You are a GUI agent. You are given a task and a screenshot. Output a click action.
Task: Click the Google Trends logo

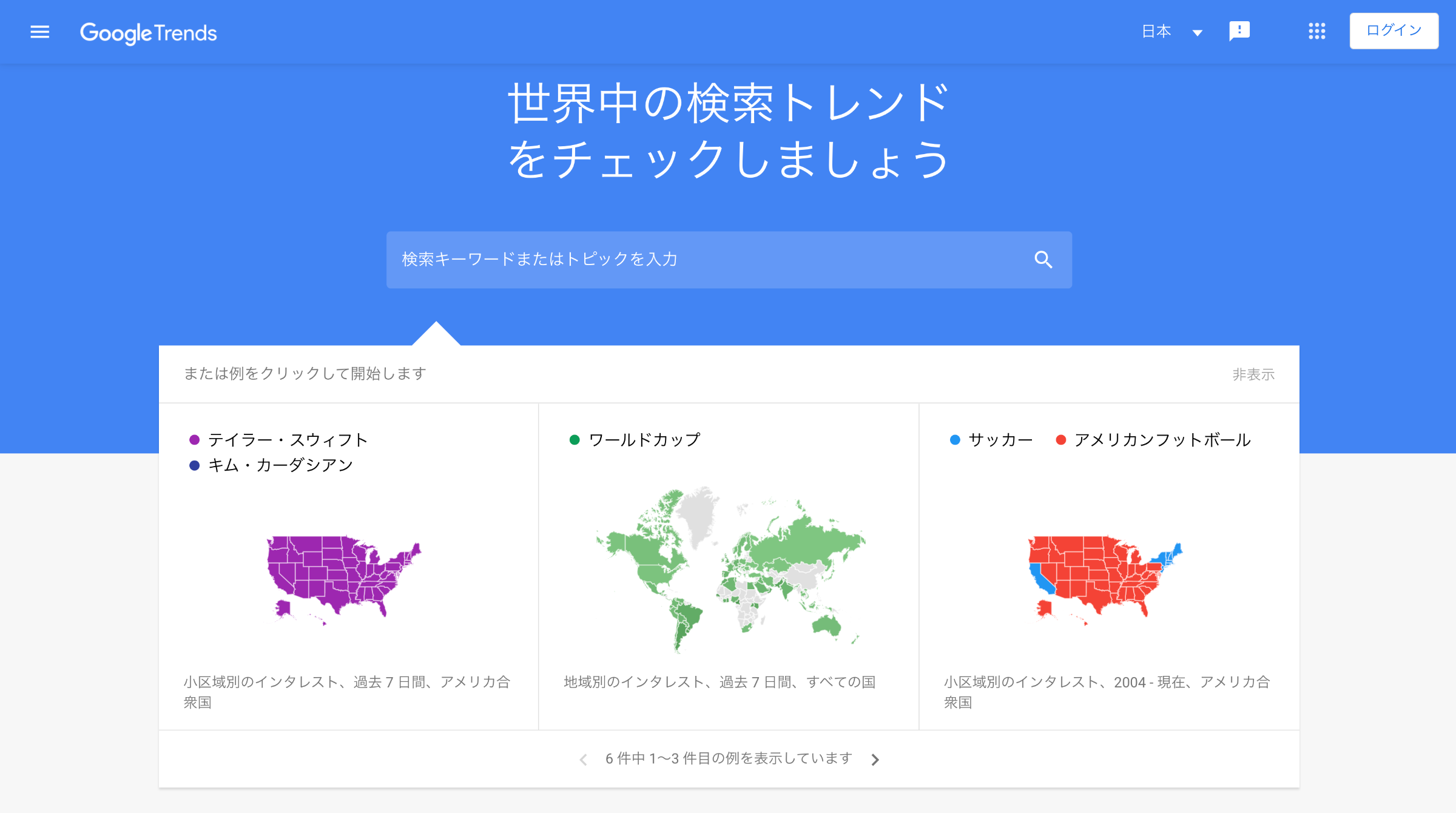(148, 33)
